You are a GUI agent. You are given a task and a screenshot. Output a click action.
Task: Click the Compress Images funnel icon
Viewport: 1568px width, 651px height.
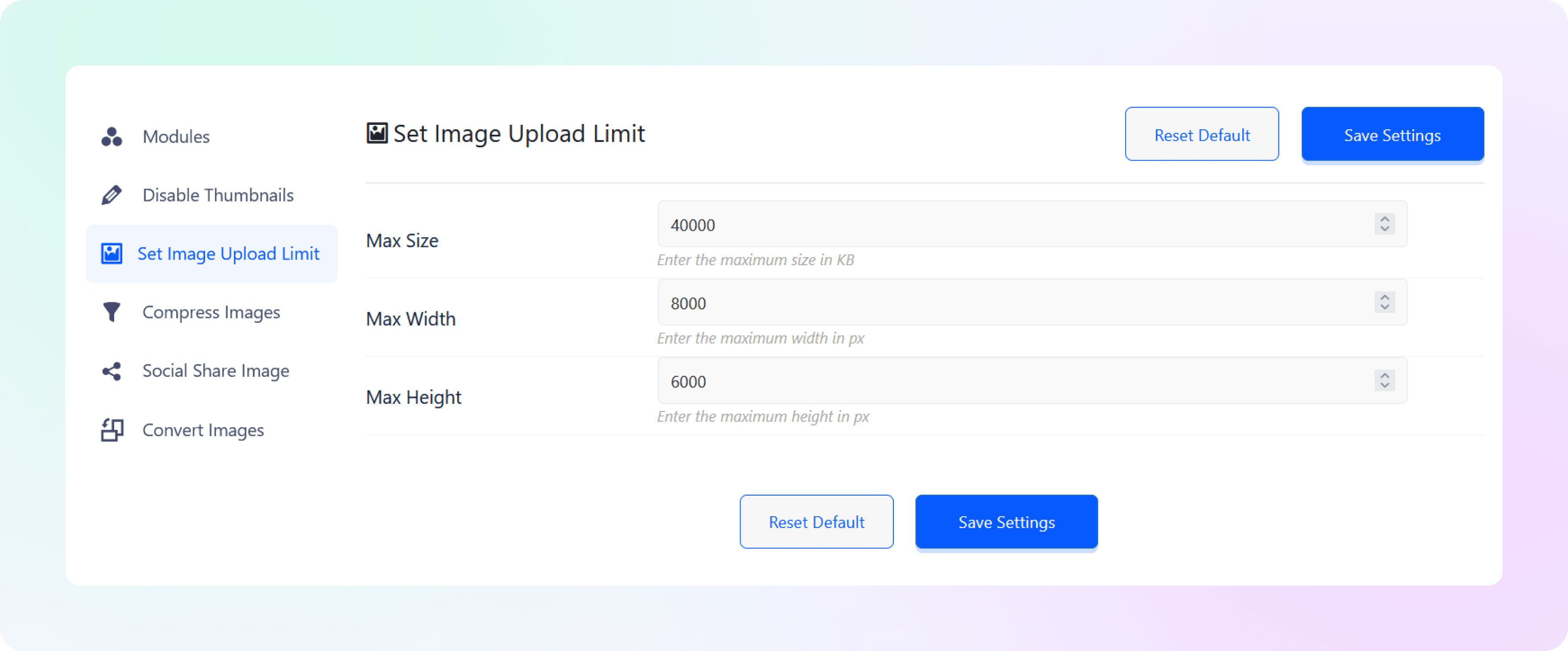[x=112, y=312]
